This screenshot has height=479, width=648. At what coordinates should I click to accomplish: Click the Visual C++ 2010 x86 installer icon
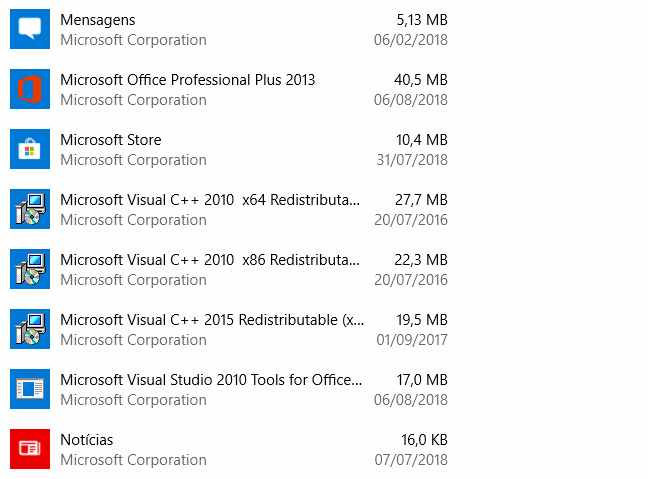(30, 269)
